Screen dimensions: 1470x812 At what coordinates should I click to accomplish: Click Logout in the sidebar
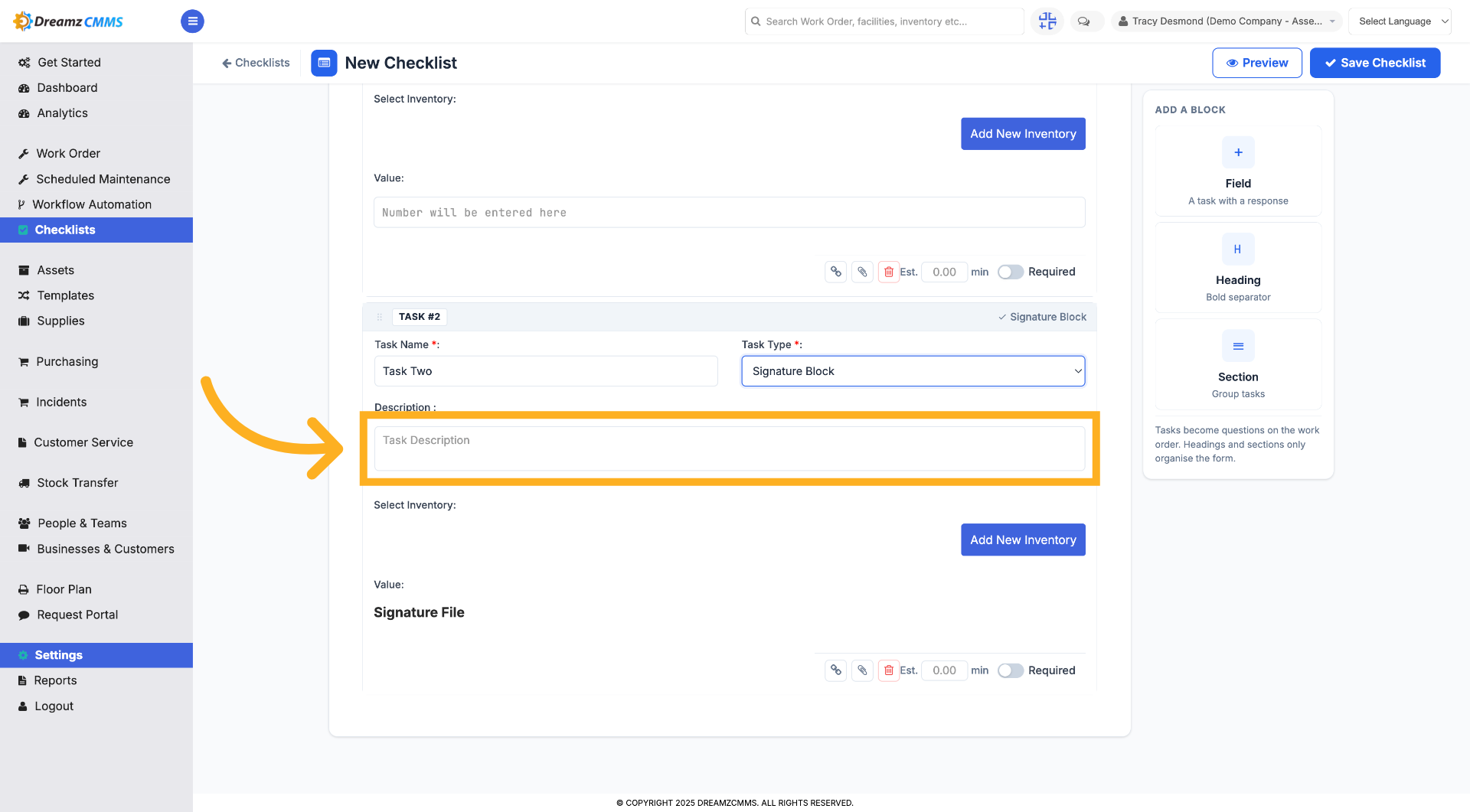pos(54,706)
